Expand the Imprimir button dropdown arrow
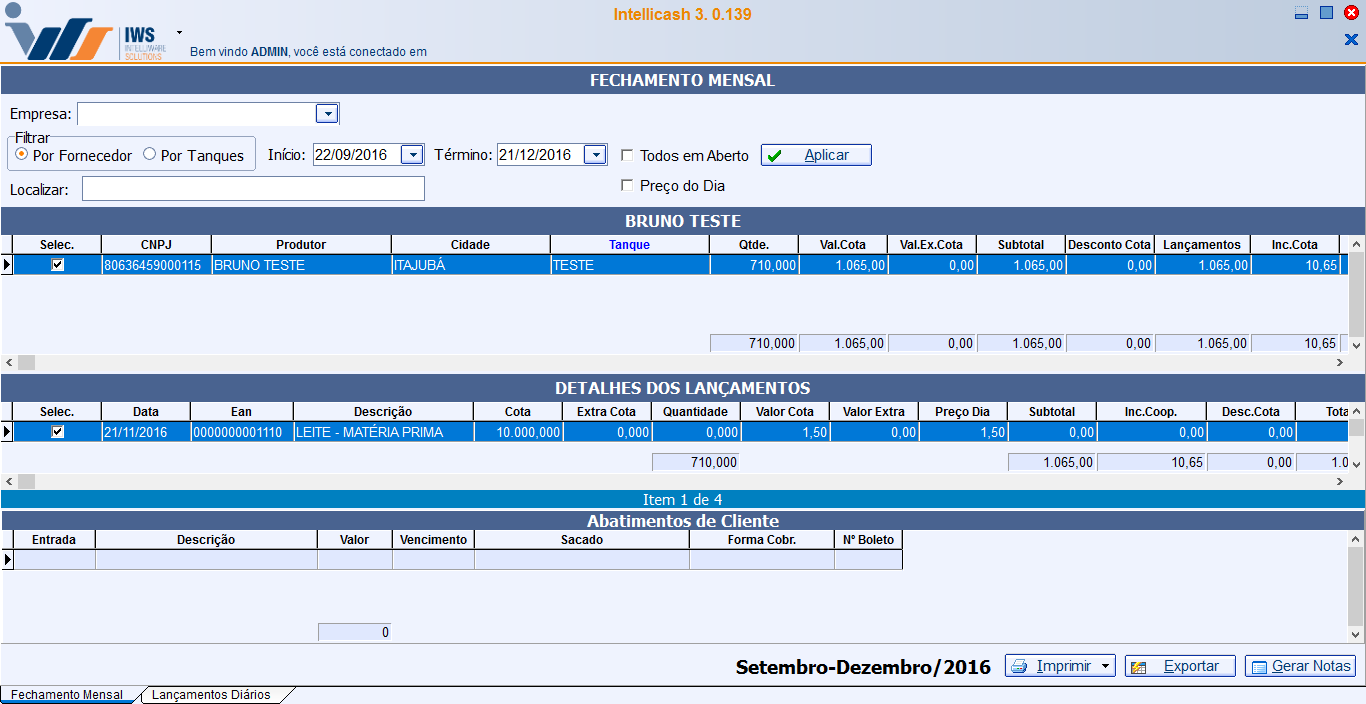Viewport: 1366px width, 704px height. tap(1106, 666)
